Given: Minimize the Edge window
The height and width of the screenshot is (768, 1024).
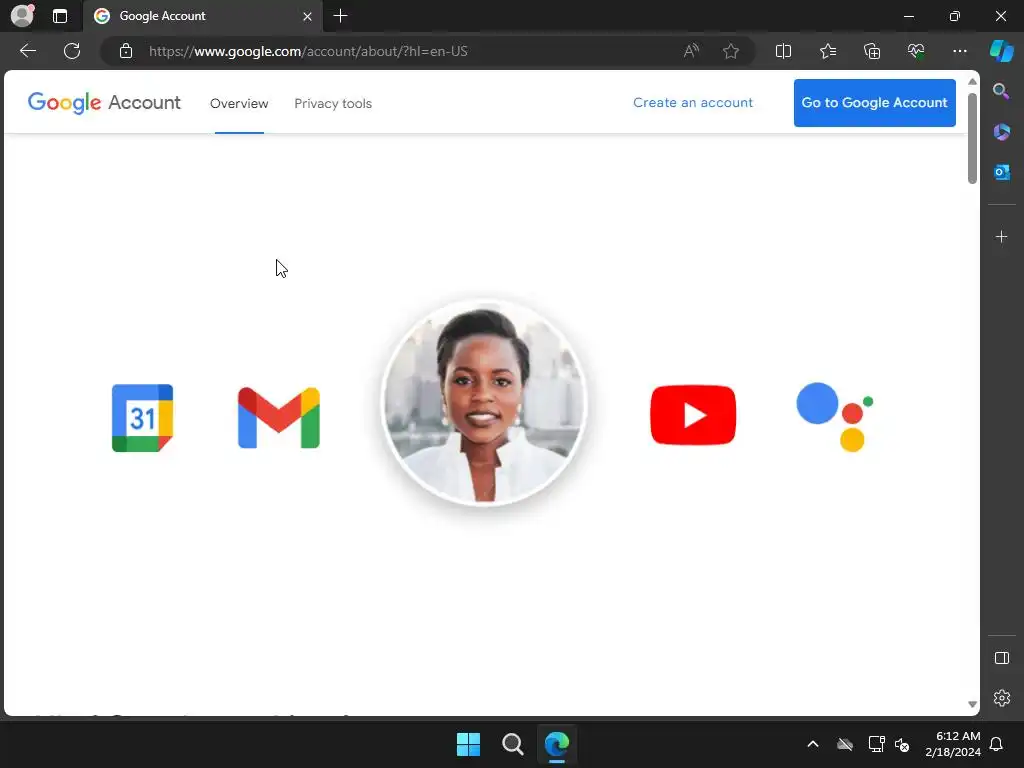Looking at the screenshot, I should coord(908,16).
